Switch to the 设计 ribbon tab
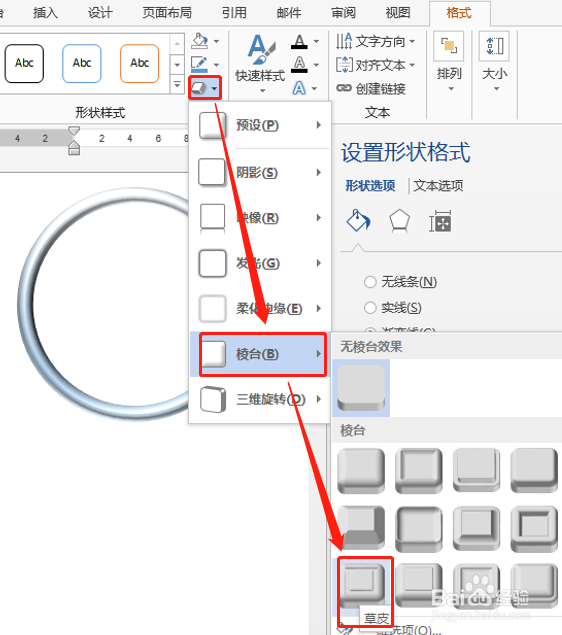The image size is (562, 635). [x=100, y=13]
